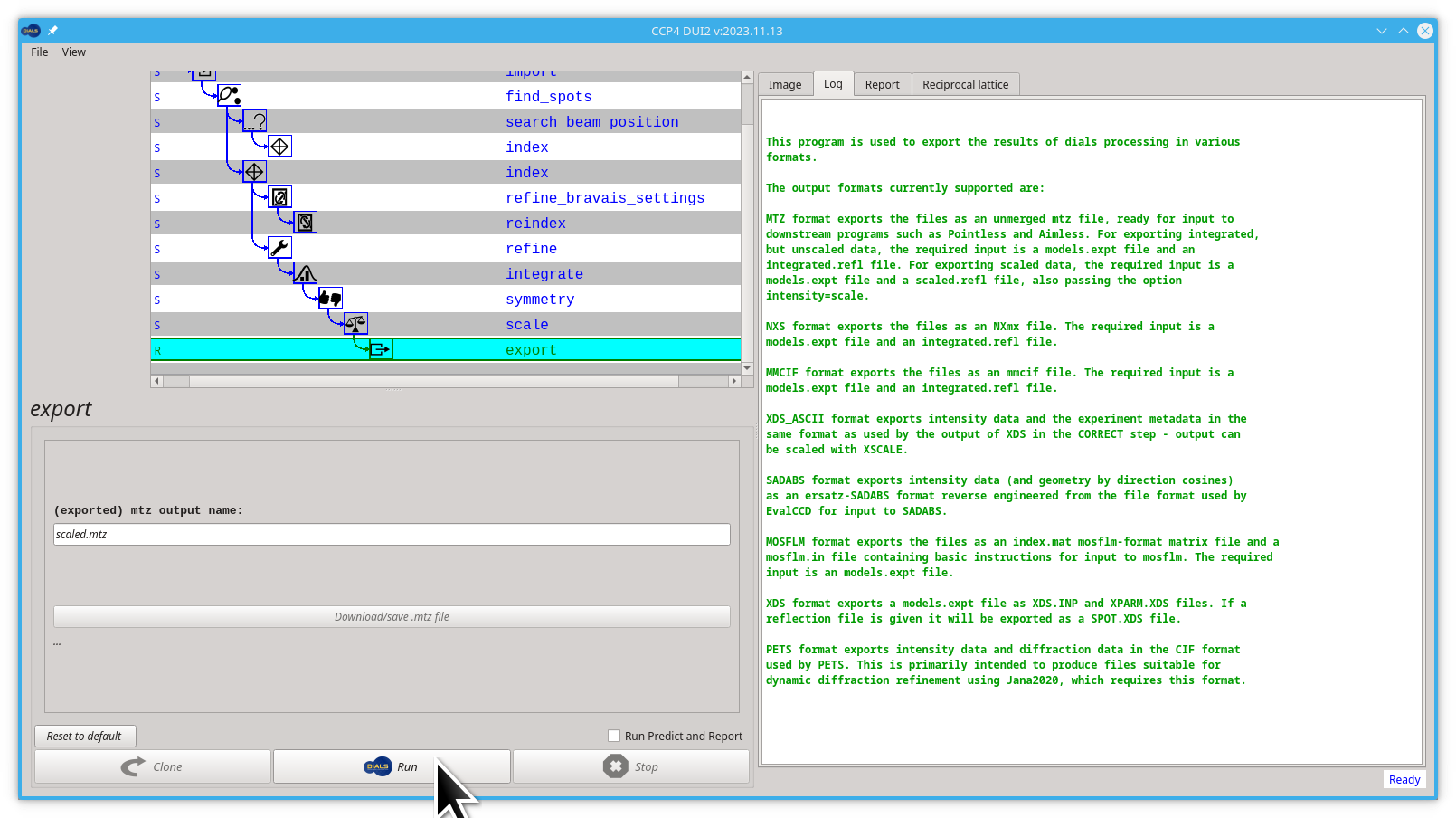Viewport: 1456px width, 818px height.
Task: Select the highlighted export row label
Action: pos(531,349)
